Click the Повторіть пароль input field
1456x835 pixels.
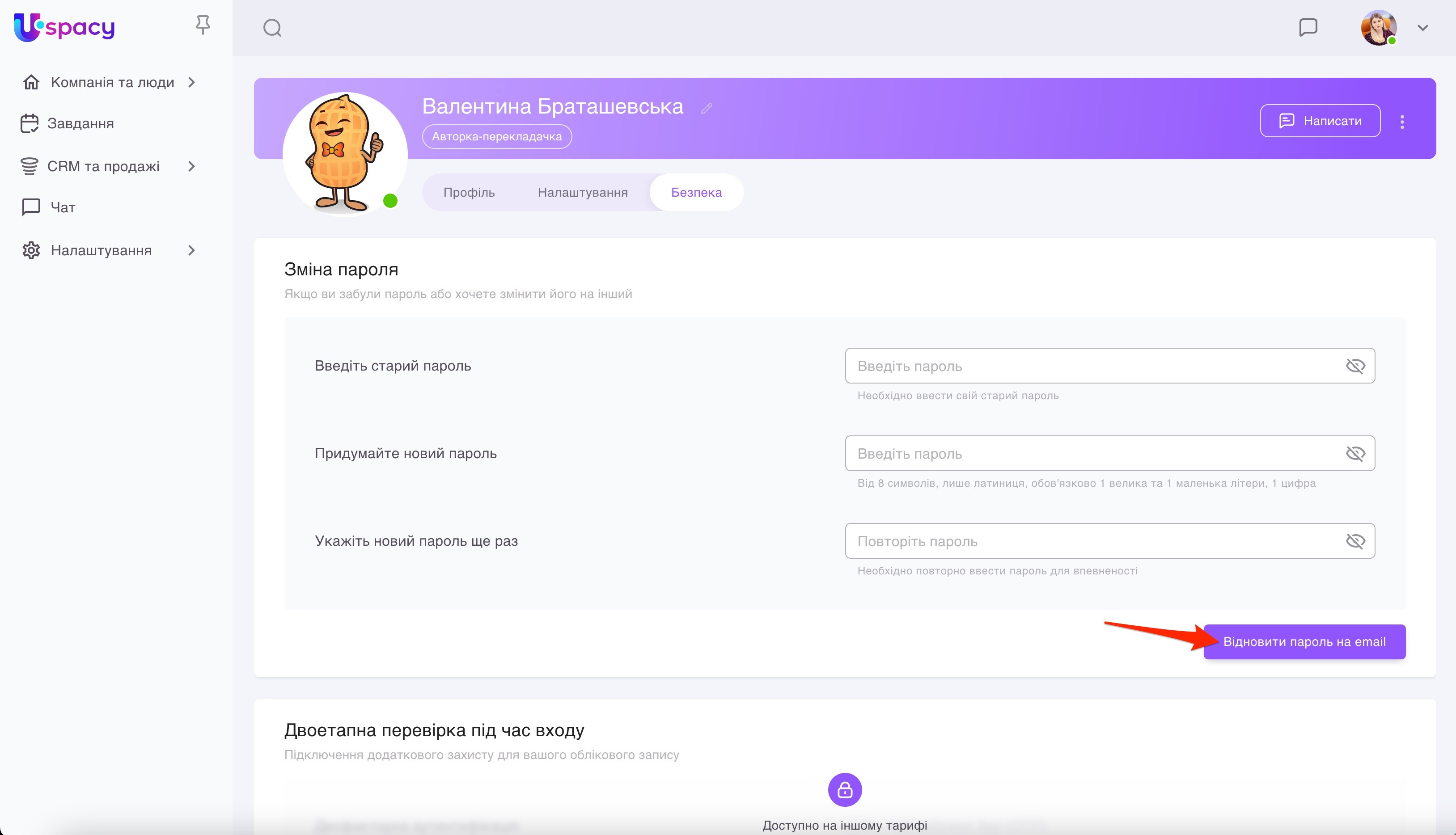1090,541
